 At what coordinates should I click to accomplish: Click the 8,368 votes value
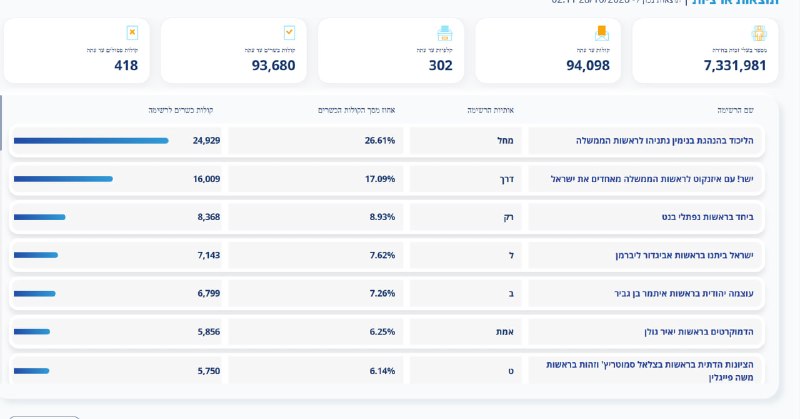pyautogui.click(x=209, y=217)
